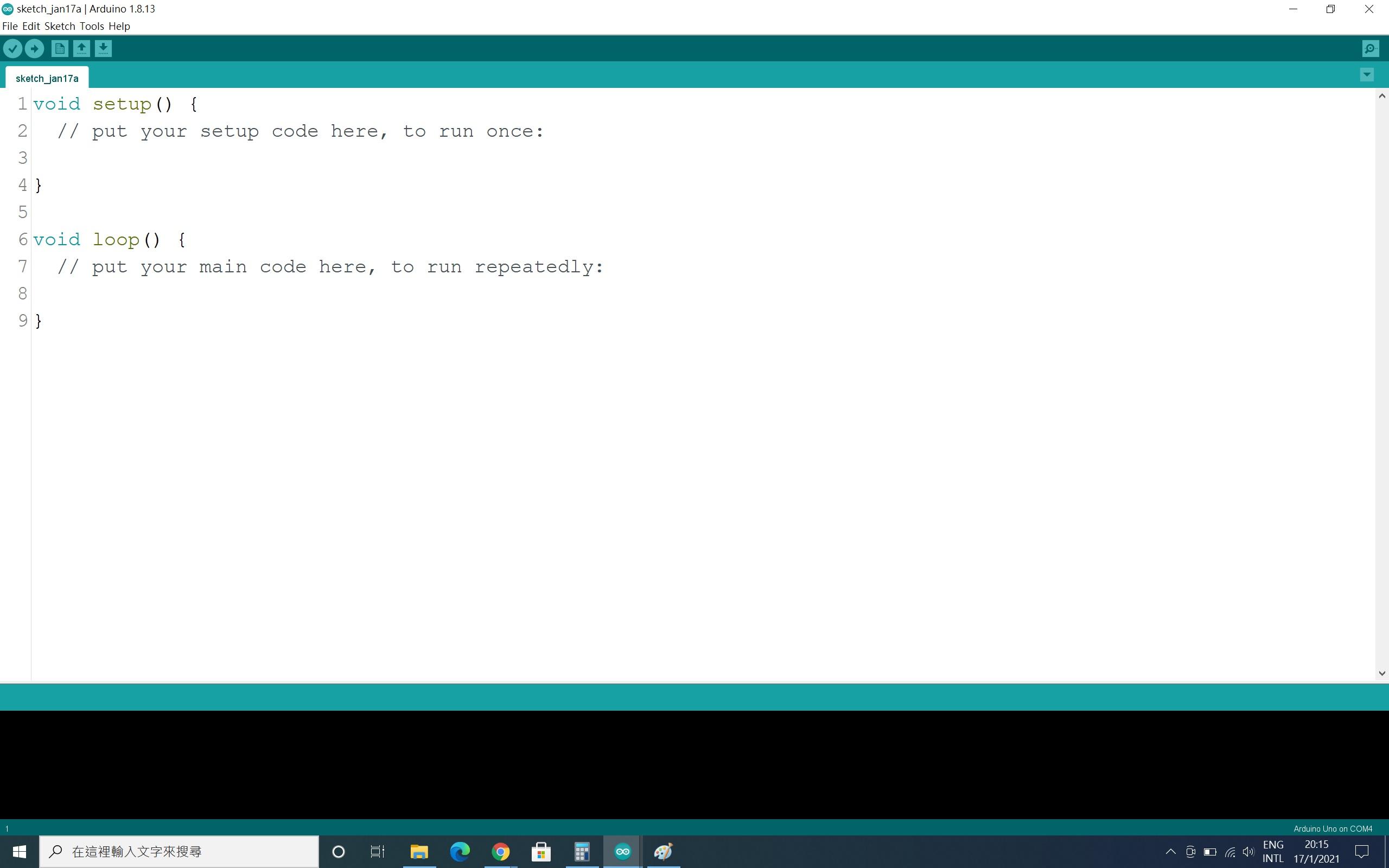Open Chrome from the taskbar
Image resolution: width=1389 pixels, height=868 pixels.
click(500, 852)
